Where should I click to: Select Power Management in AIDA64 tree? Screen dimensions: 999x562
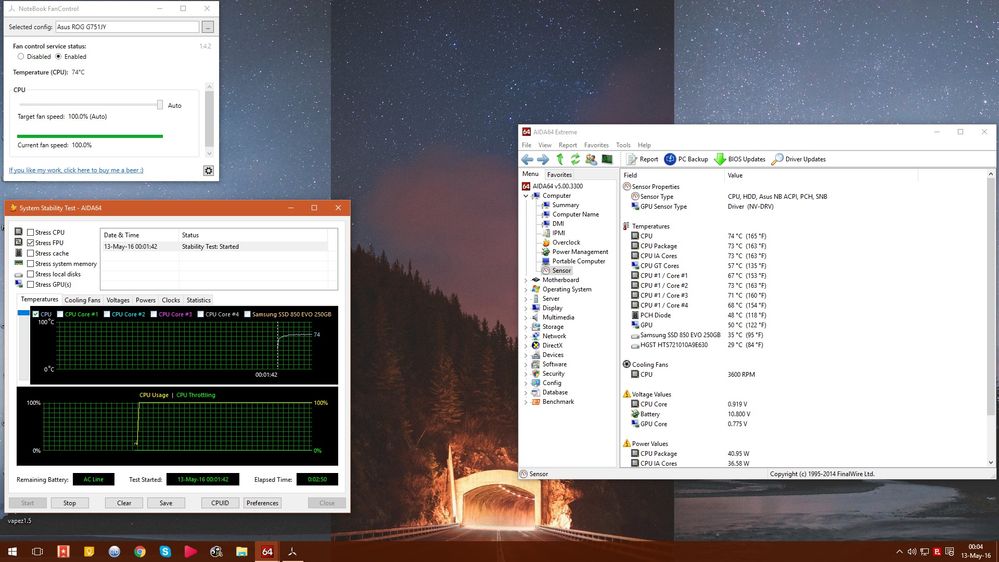[580, 252]
